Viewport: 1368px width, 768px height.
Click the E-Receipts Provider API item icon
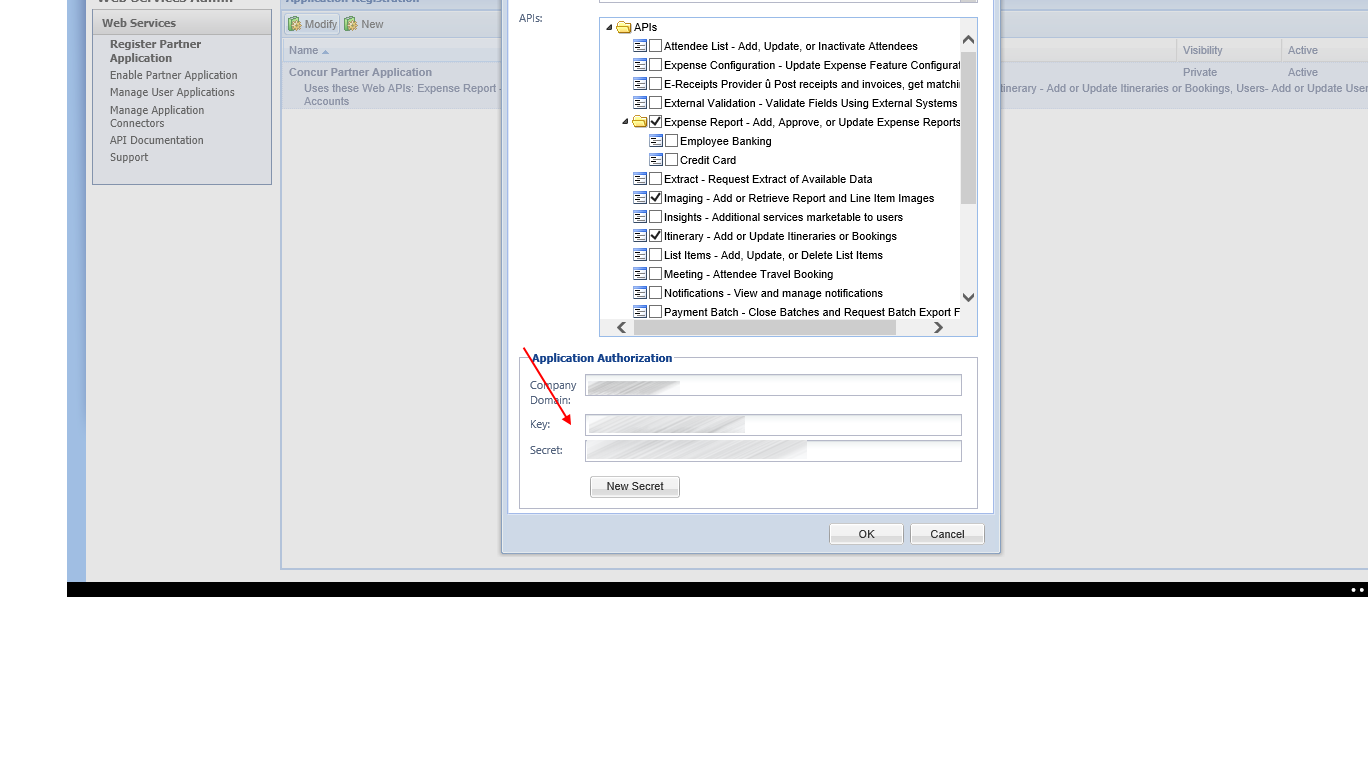tap(640, 84)
